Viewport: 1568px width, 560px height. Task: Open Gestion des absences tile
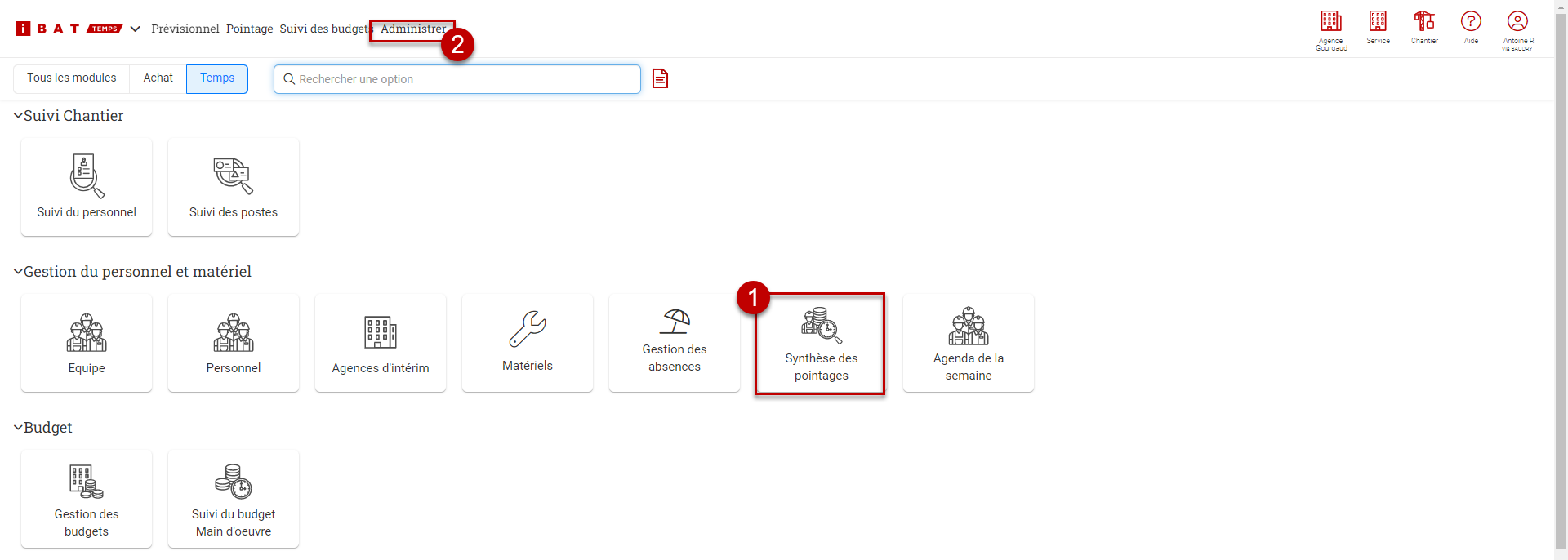675,343
